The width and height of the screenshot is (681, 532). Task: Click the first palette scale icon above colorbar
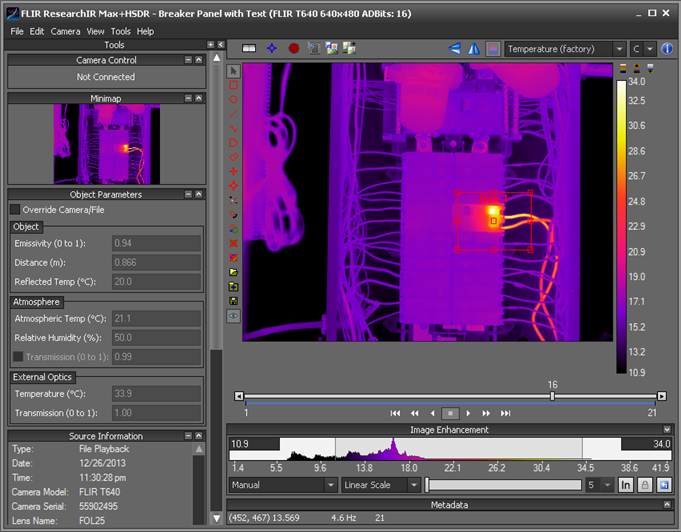(623, 68)
